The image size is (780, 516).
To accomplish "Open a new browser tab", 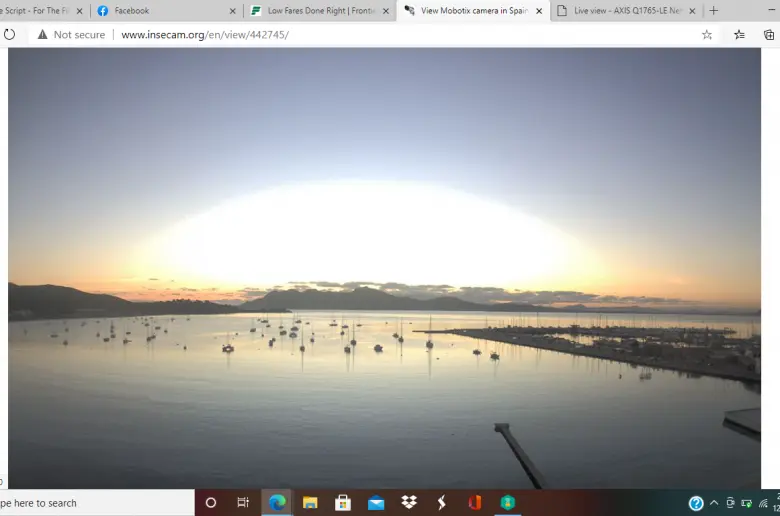I will (714, 11).
